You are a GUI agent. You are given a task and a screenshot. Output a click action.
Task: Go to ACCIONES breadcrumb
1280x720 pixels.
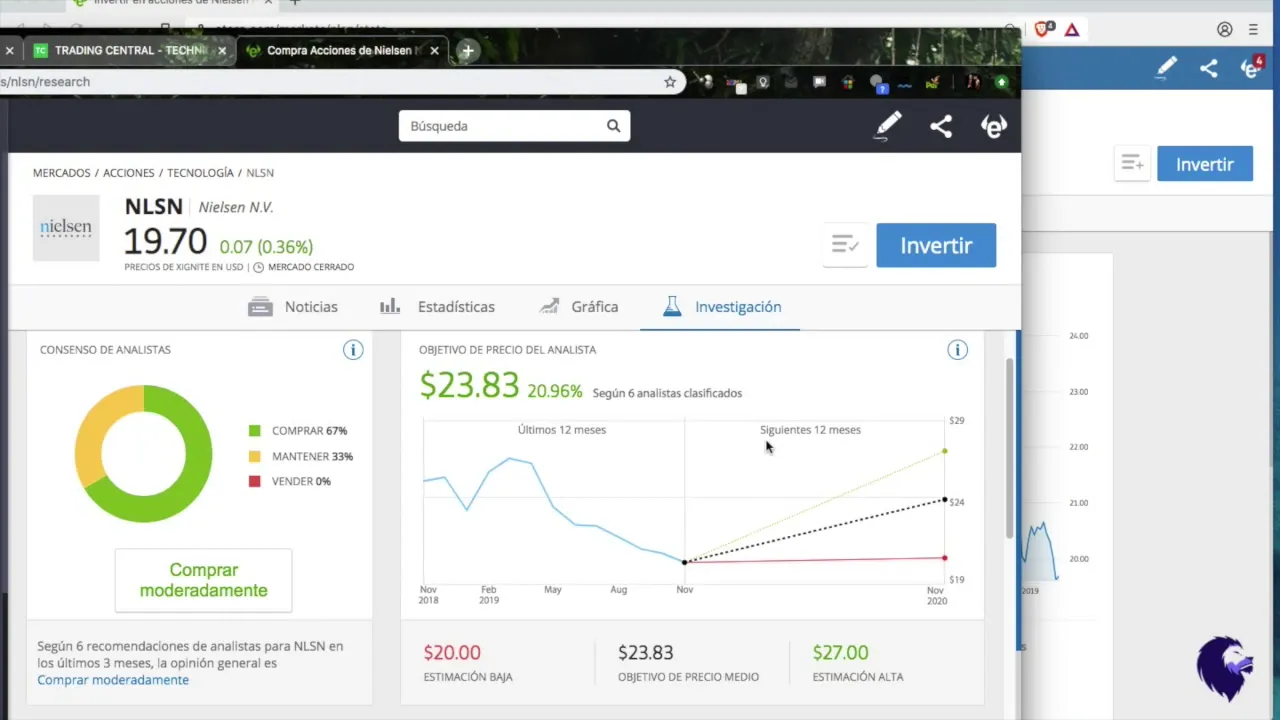click(x=129, y=173)
